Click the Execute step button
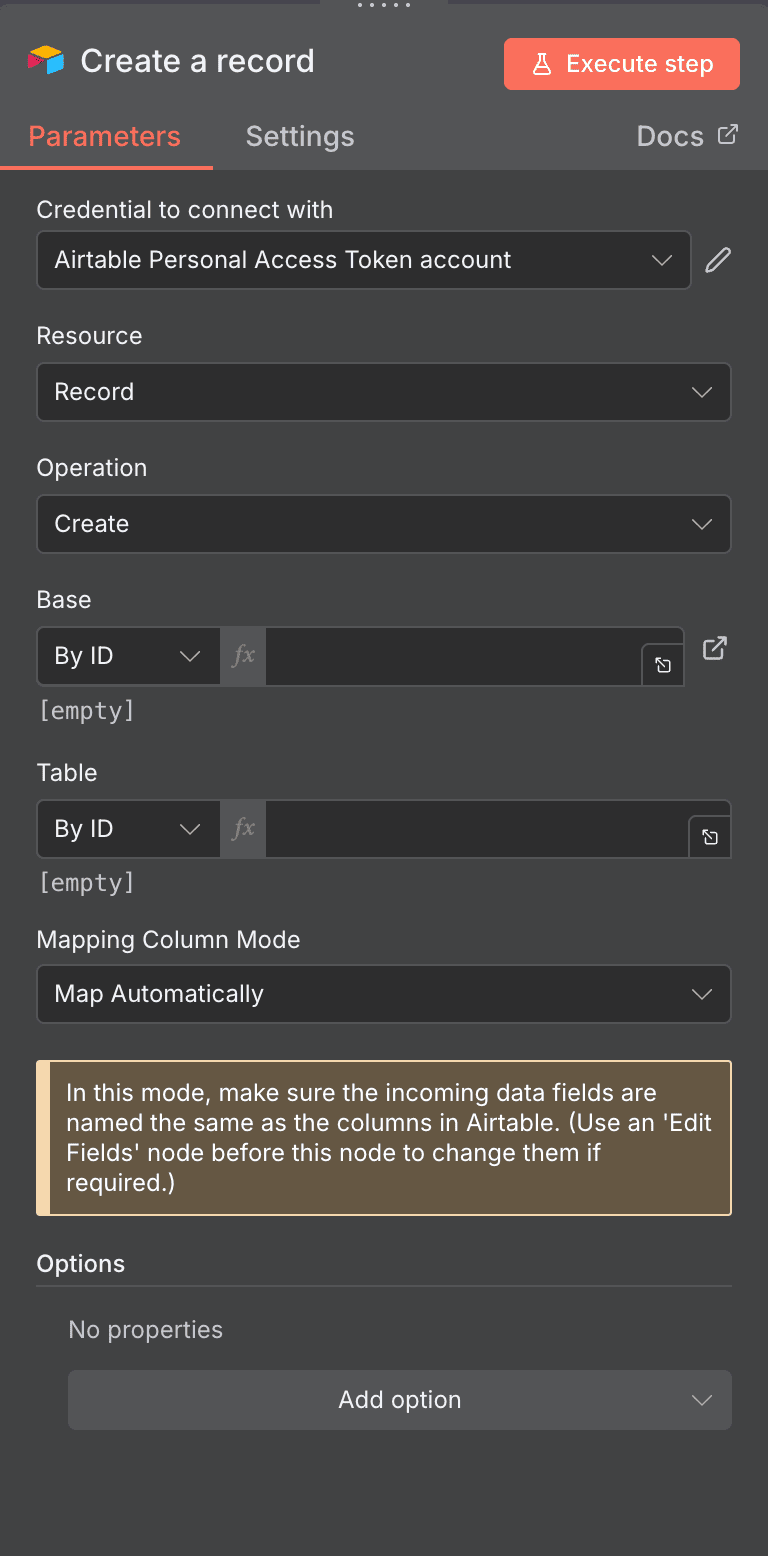768x1556 pixels. point(621,63)
